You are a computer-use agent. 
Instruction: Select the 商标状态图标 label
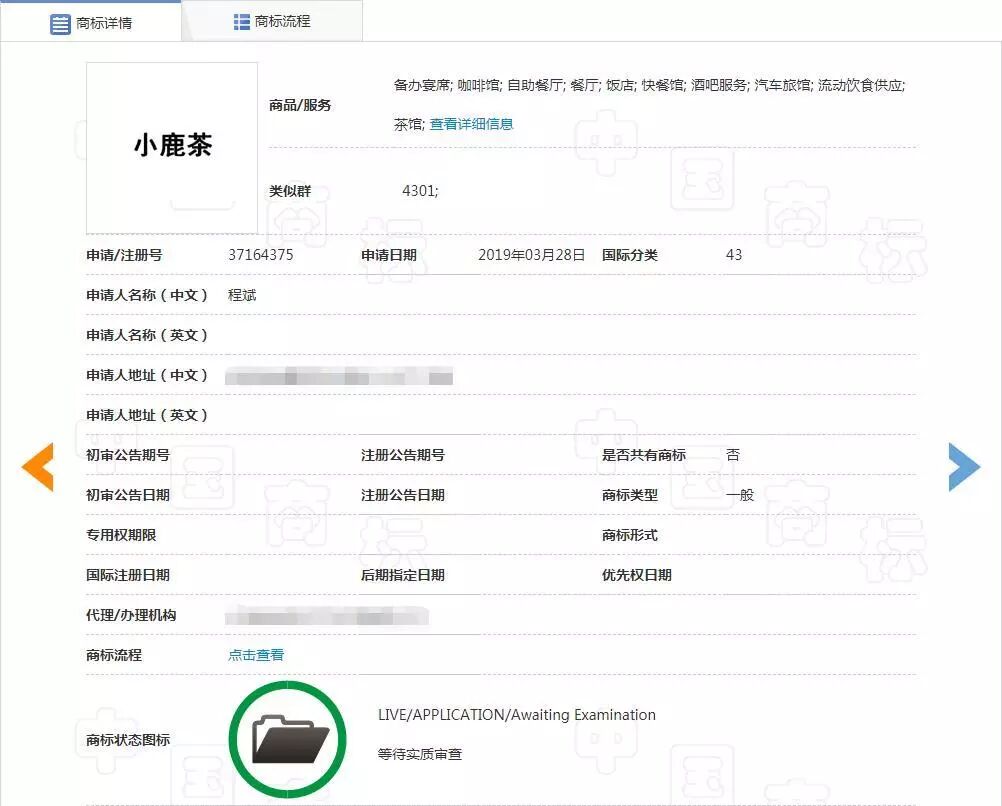coord(128,740)
